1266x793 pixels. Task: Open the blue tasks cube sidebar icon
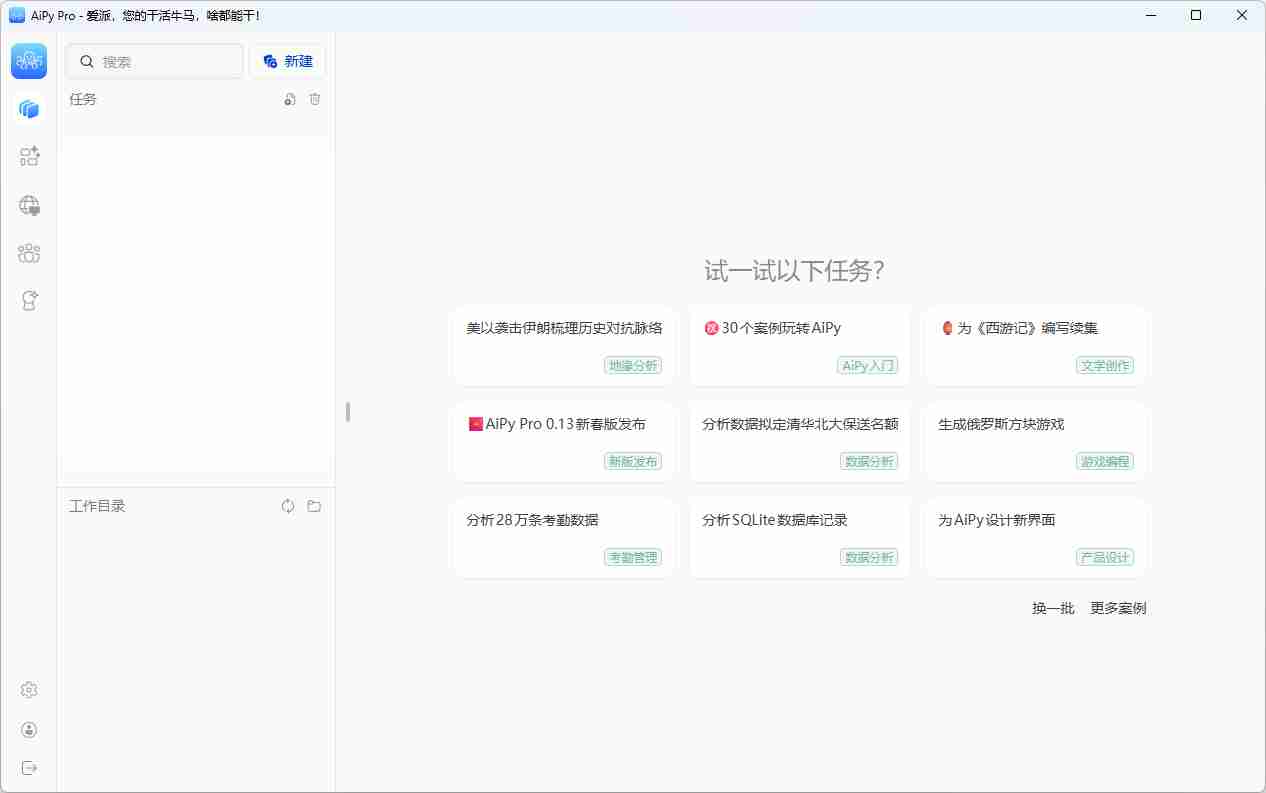pos(29,109)
